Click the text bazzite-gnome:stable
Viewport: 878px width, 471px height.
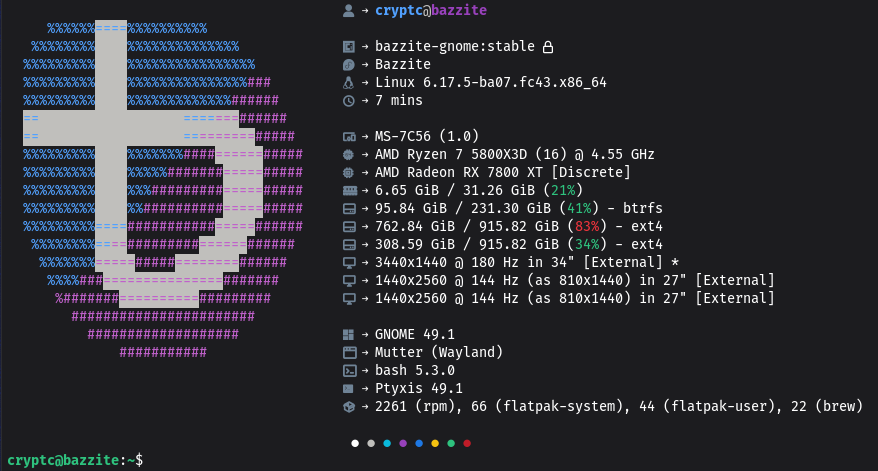pyautogui.click(x=455, y=46)
